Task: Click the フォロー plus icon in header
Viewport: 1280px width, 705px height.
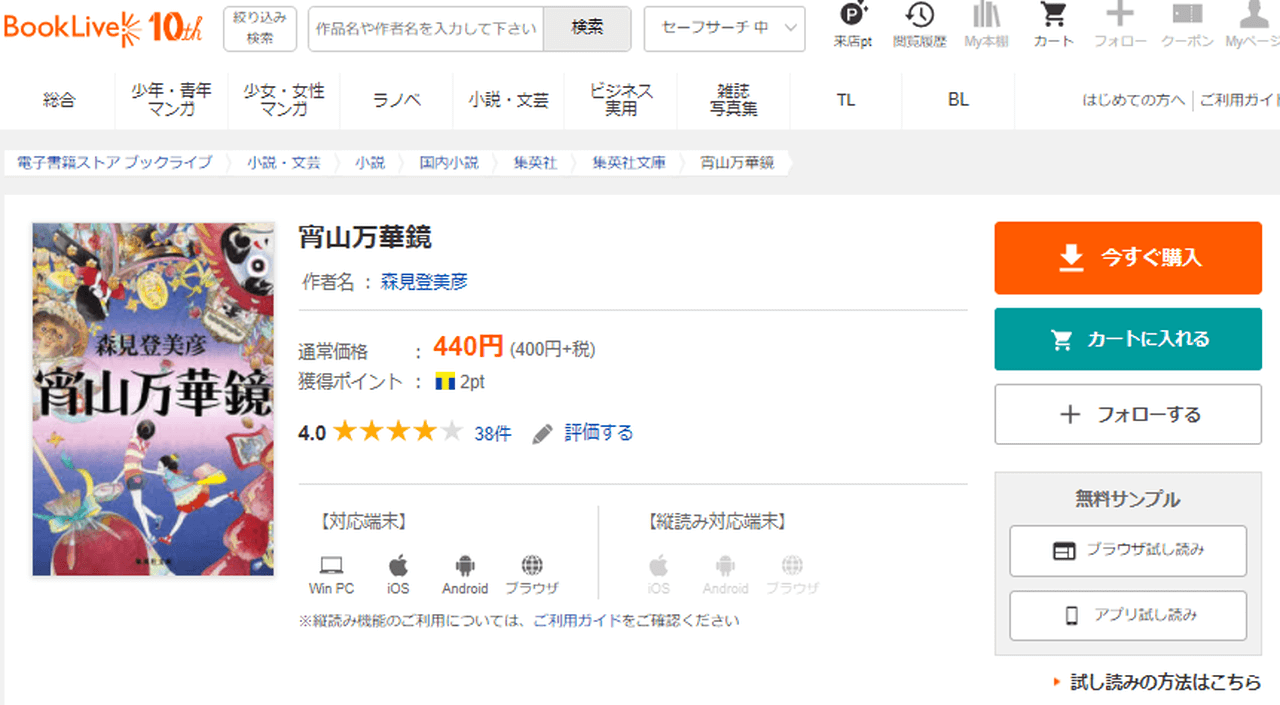Action: coord(1120,24)
